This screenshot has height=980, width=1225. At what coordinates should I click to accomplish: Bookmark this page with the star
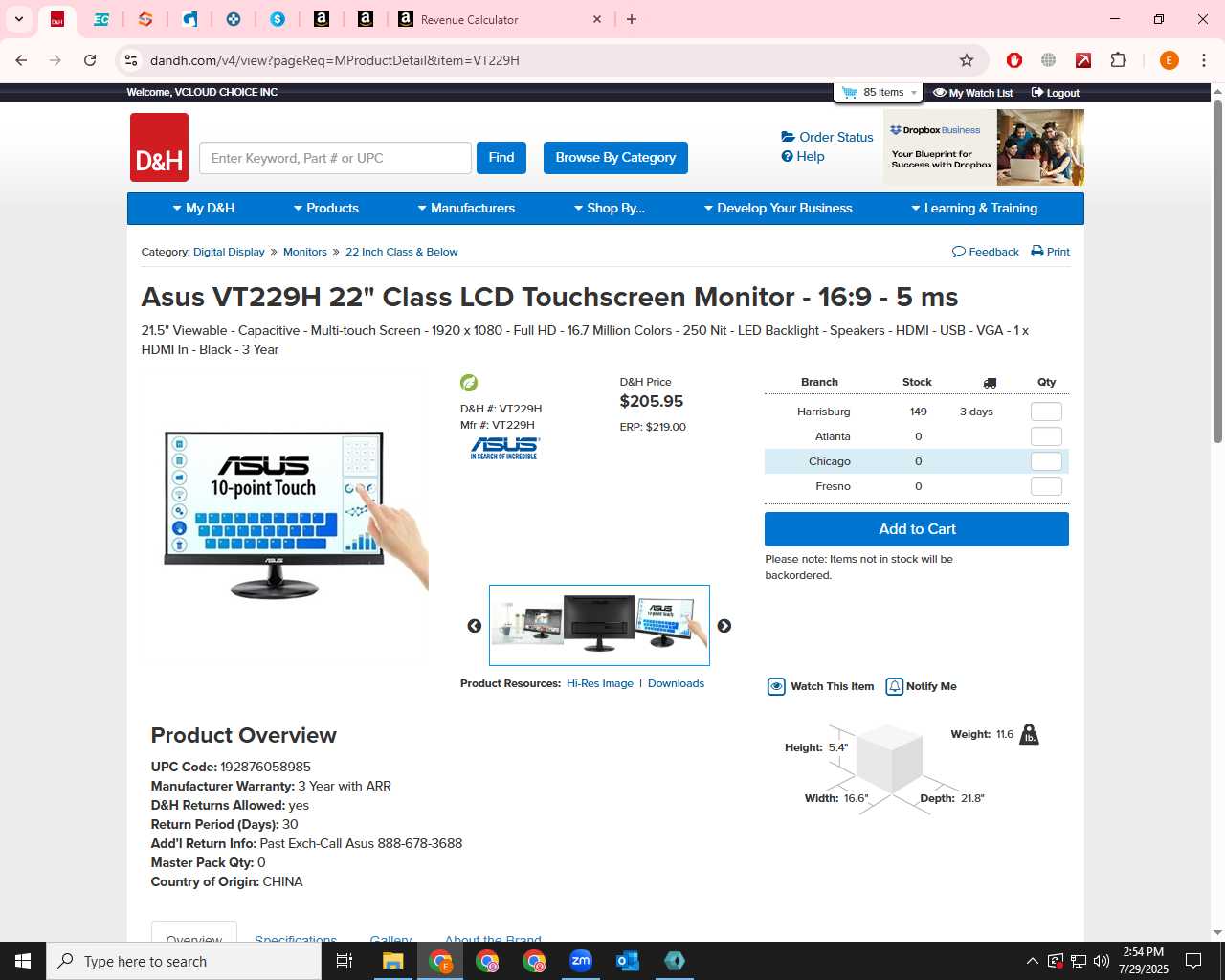pyautogui.click(x=967, y=60)
